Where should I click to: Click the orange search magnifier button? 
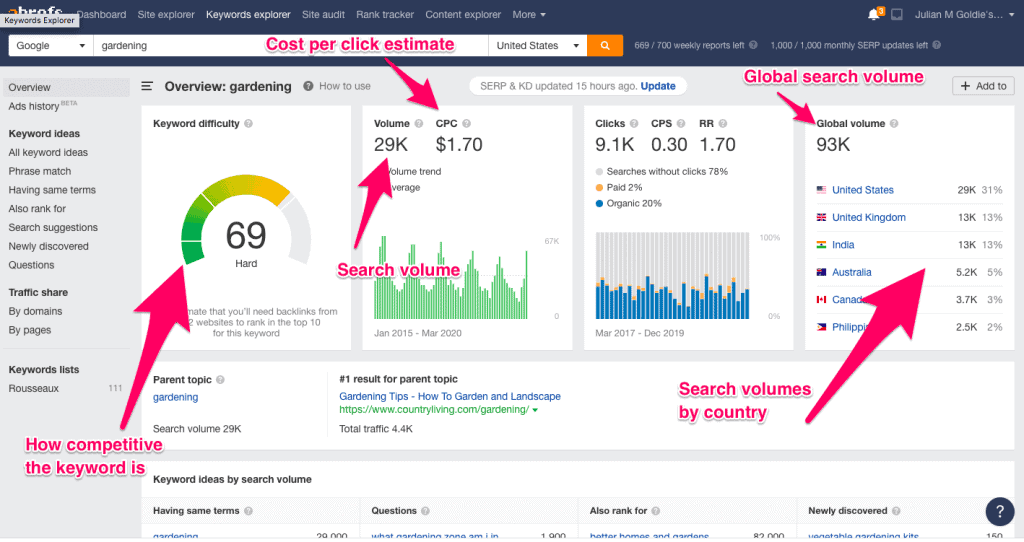605,46
